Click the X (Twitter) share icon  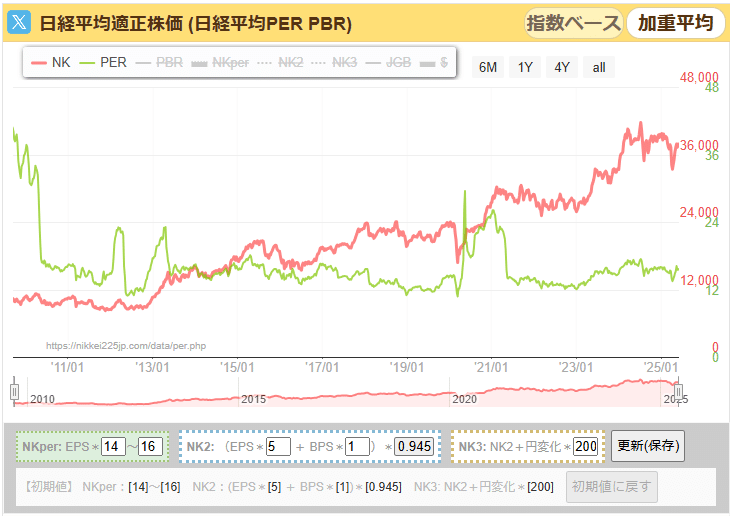click(x=19, y=22)
